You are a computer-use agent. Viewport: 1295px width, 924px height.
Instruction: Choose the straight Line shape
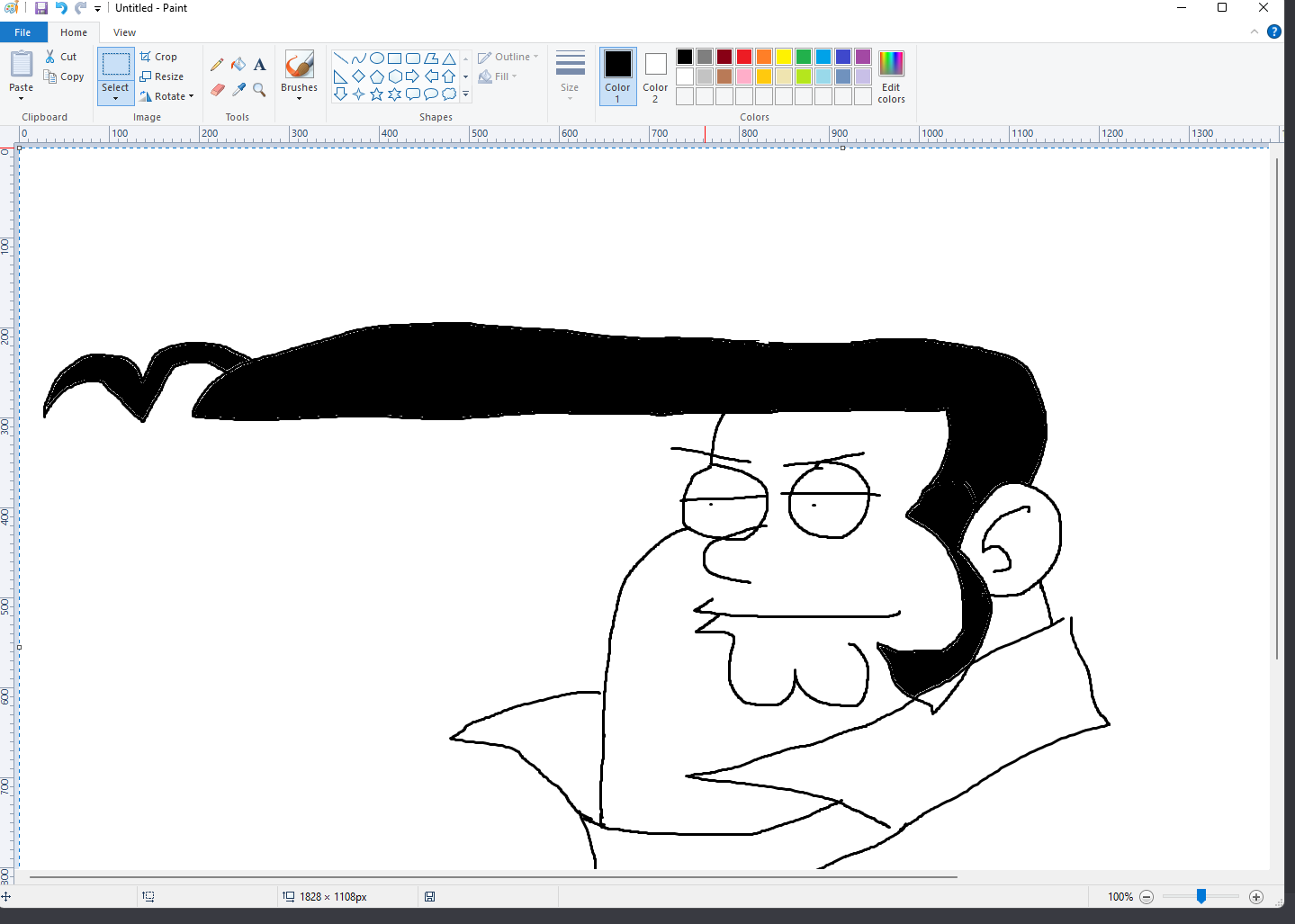tap(340, 58)
